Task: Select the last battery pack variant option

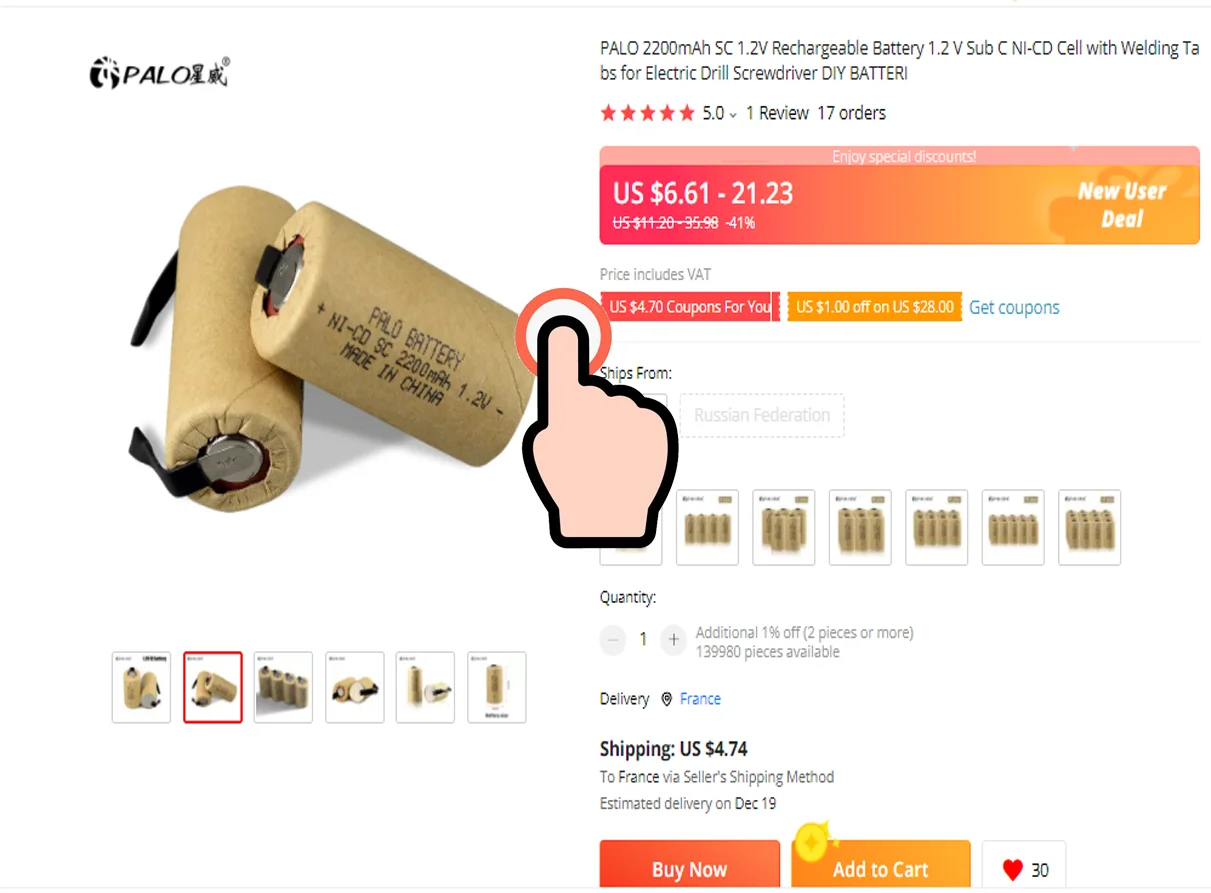Action: point(1089,527)
